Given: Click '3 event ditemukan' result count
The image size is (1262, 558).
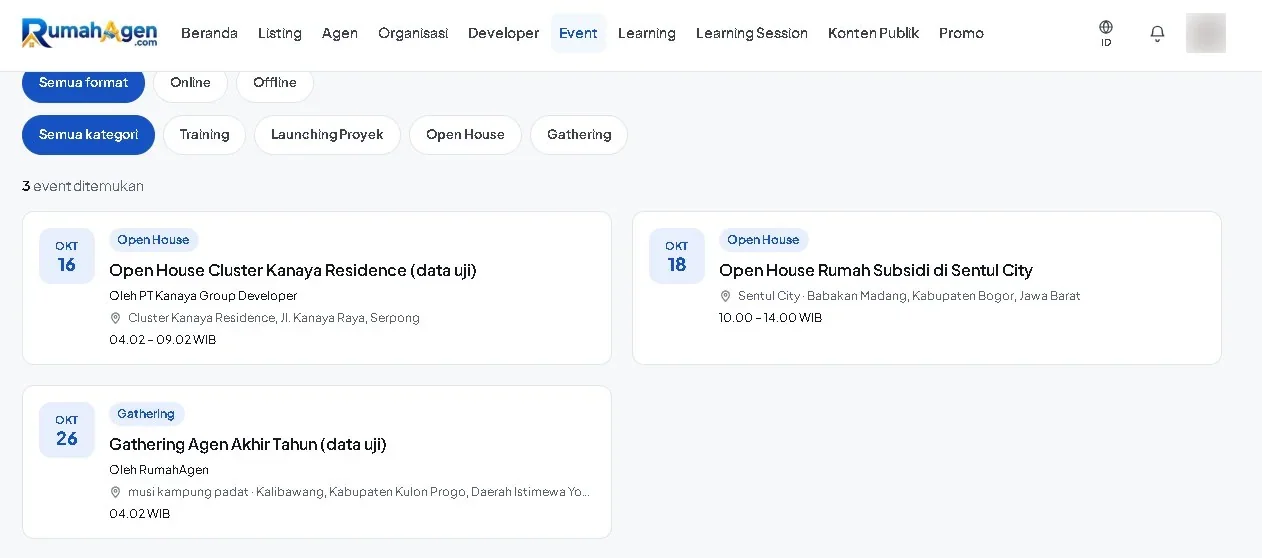Looking at the screenshot, I should point(83,186).
